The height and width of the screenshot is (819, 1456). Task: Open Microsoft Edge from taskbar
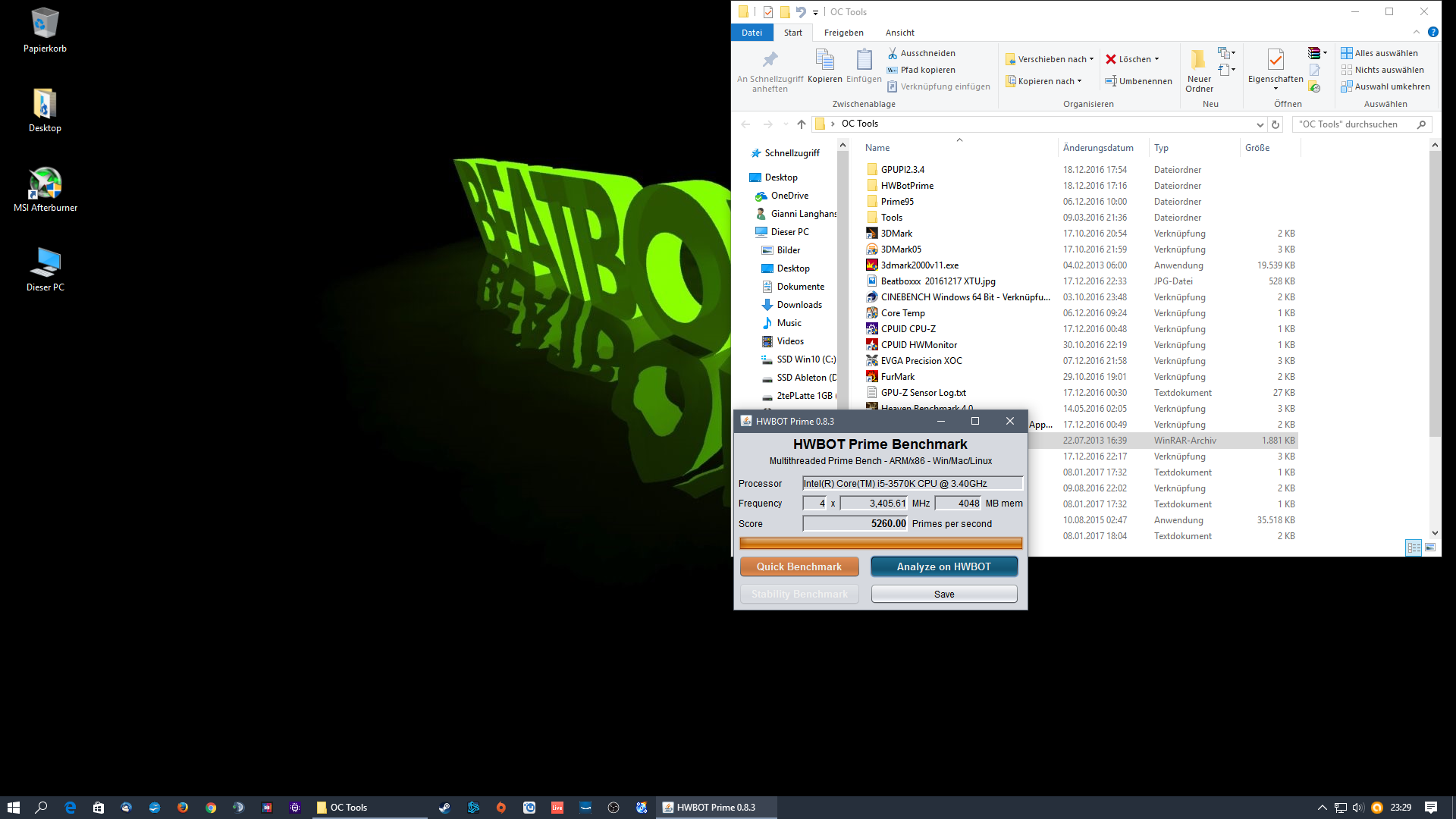[70, 808]
